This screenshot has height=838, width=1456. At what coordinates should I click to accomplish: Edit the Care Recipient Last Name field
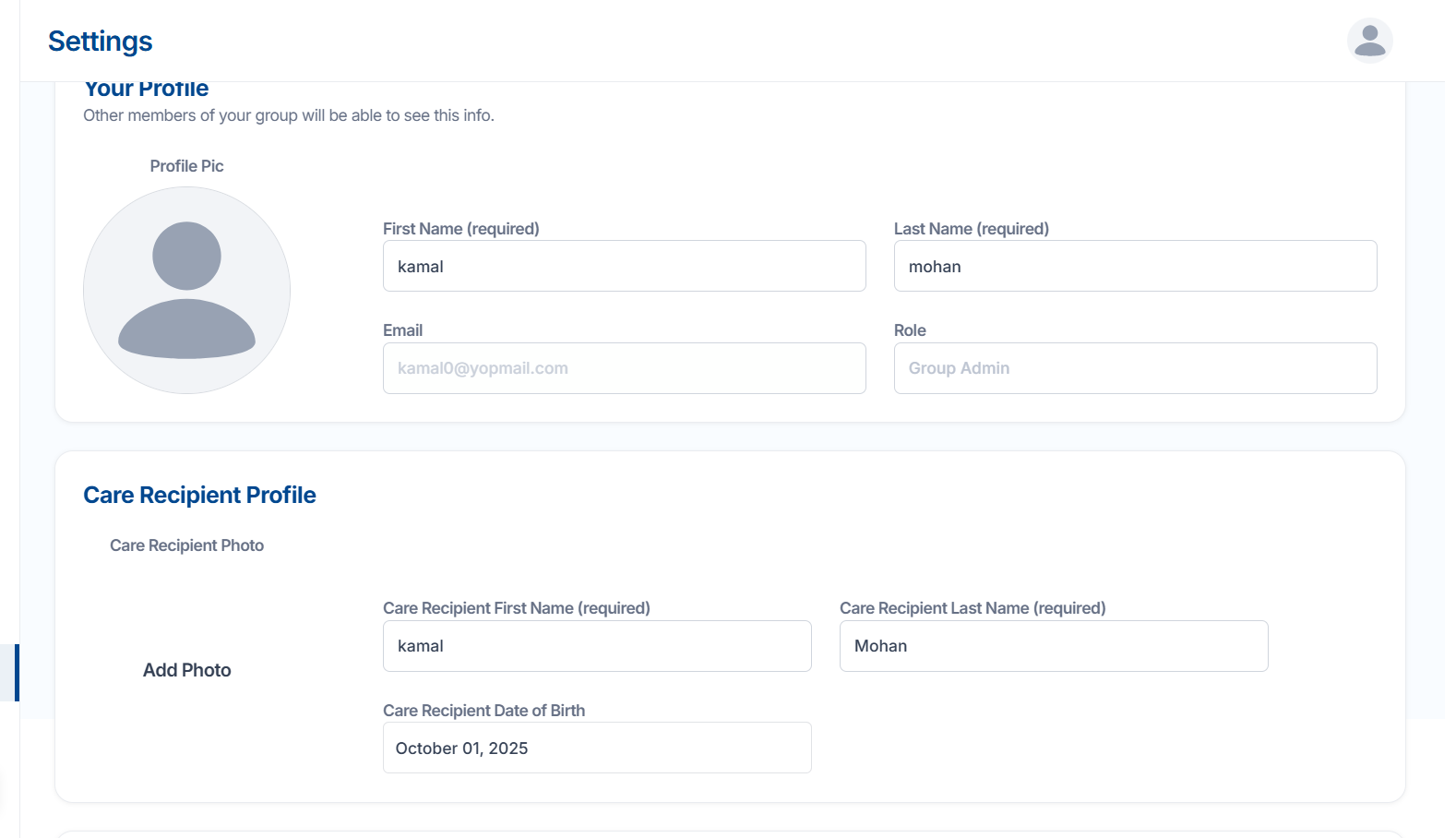click(x=1053, y=646)
